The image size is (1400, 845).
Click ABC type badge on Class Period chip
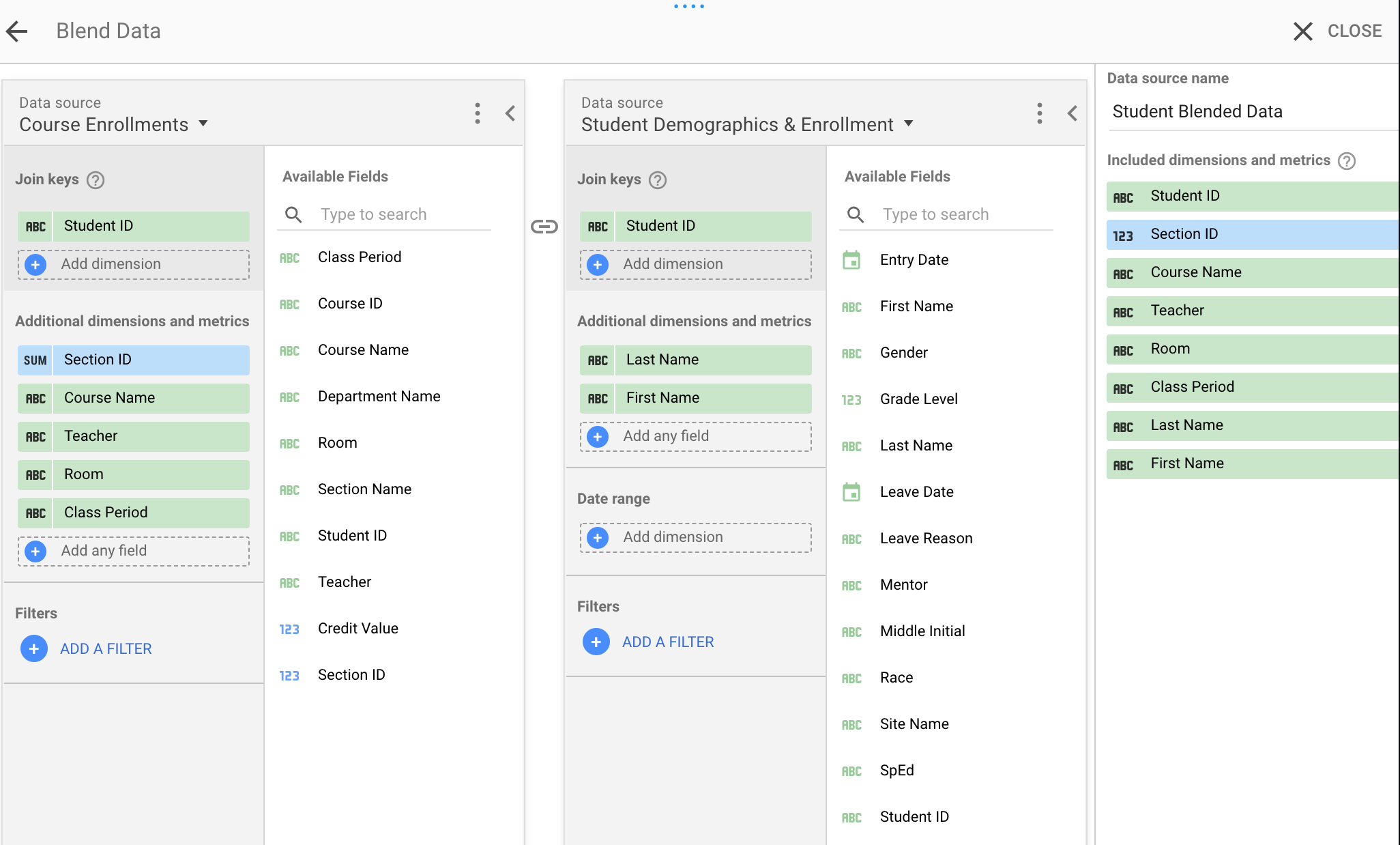point(35,513)
